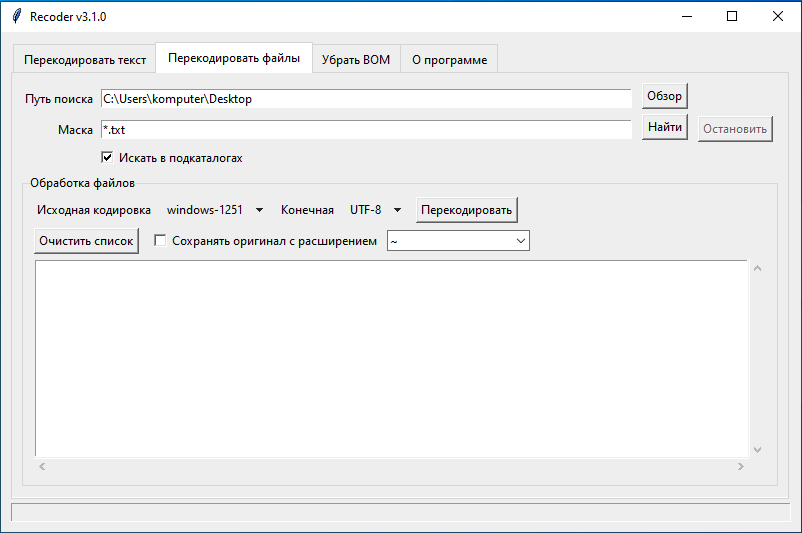This screenshot has width=802, height=533.
Task: Enable Сохранять оригинал с расширением checkbox
Action: tap(160, 241)
